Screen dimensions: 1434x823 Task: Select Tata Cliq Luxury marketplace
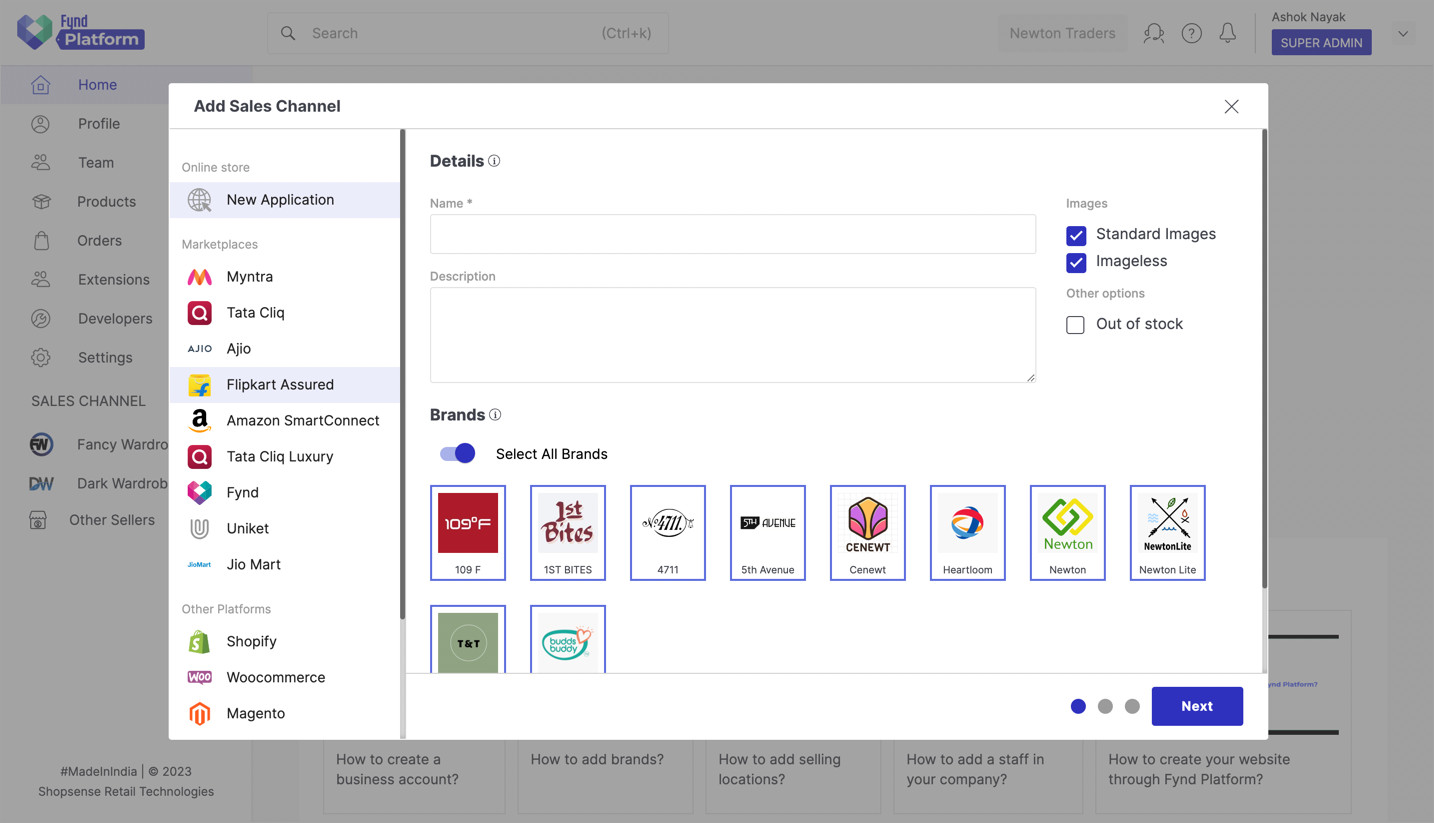285,457
